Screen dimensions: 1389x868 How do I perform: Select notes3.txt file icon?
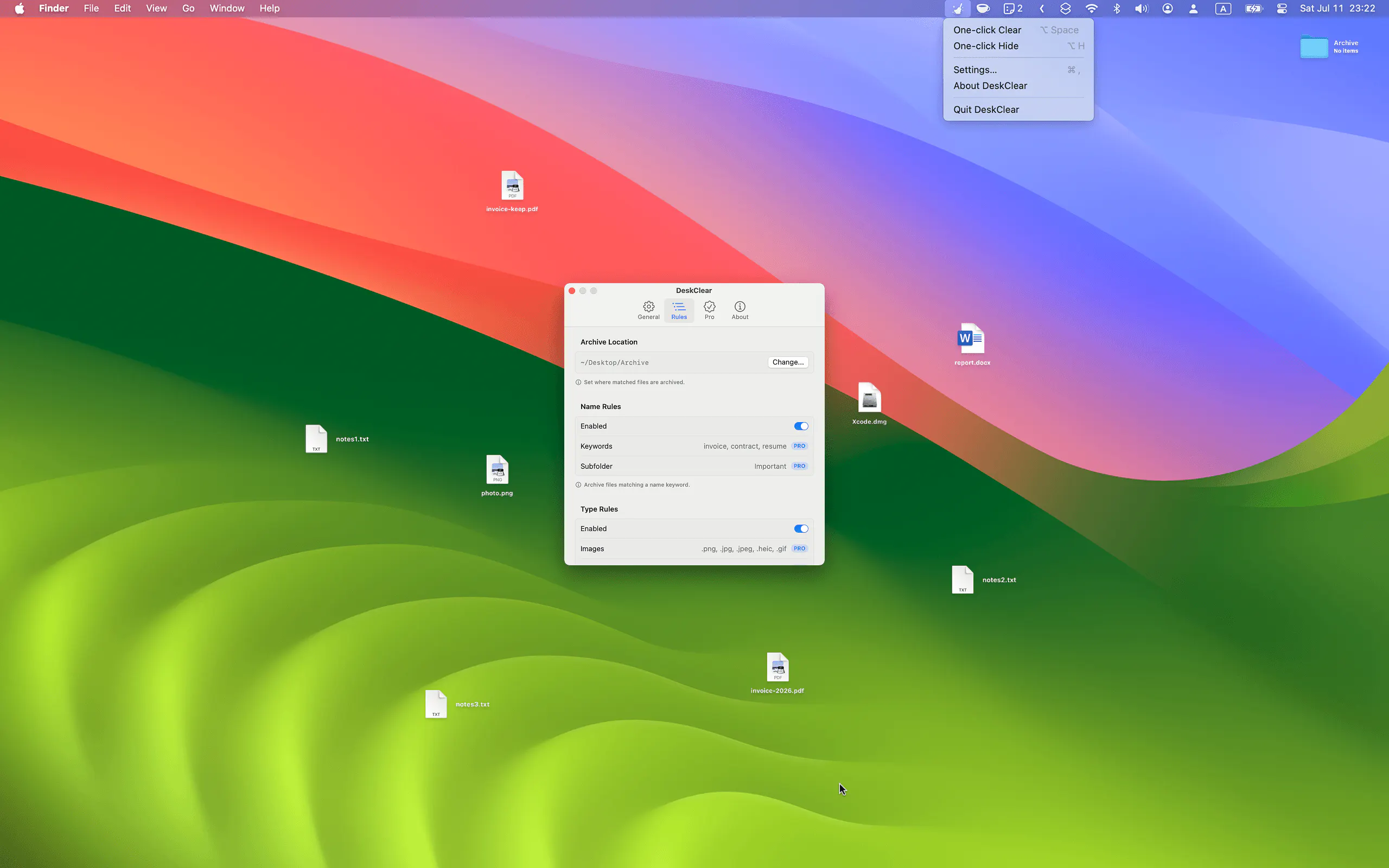(x=436, y=704)
